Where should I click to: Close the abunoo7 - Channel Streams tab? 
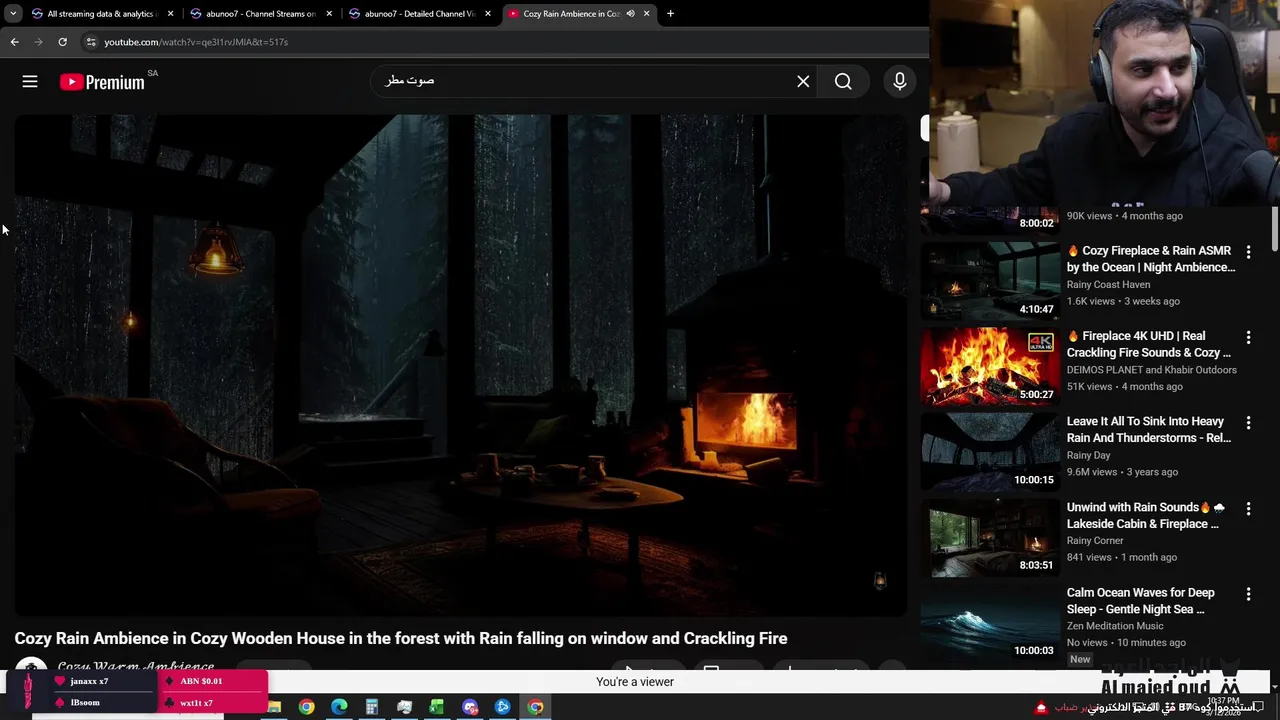click(329, 14)
